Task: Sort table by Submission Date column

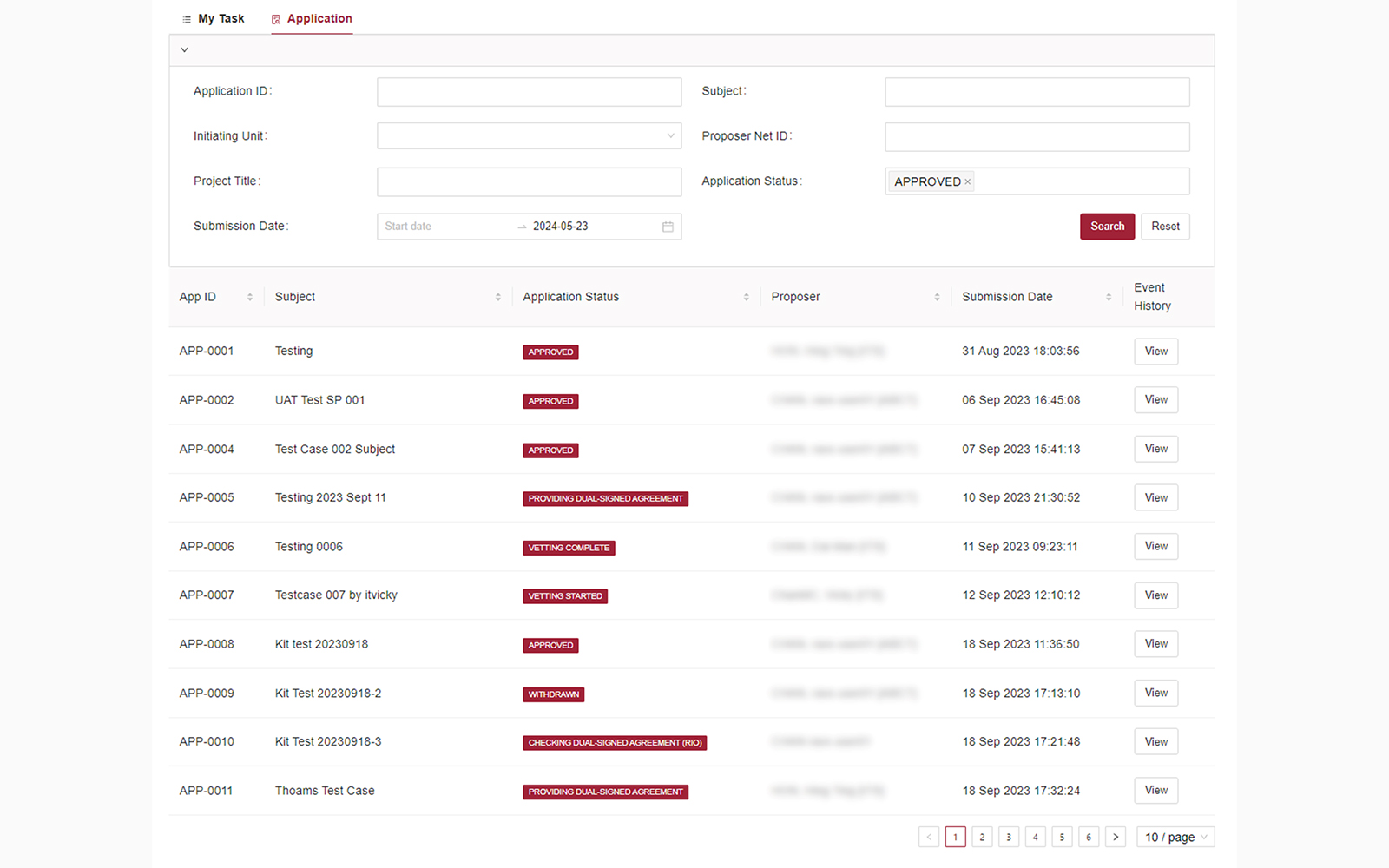Action: click(x=1109, y=297)
